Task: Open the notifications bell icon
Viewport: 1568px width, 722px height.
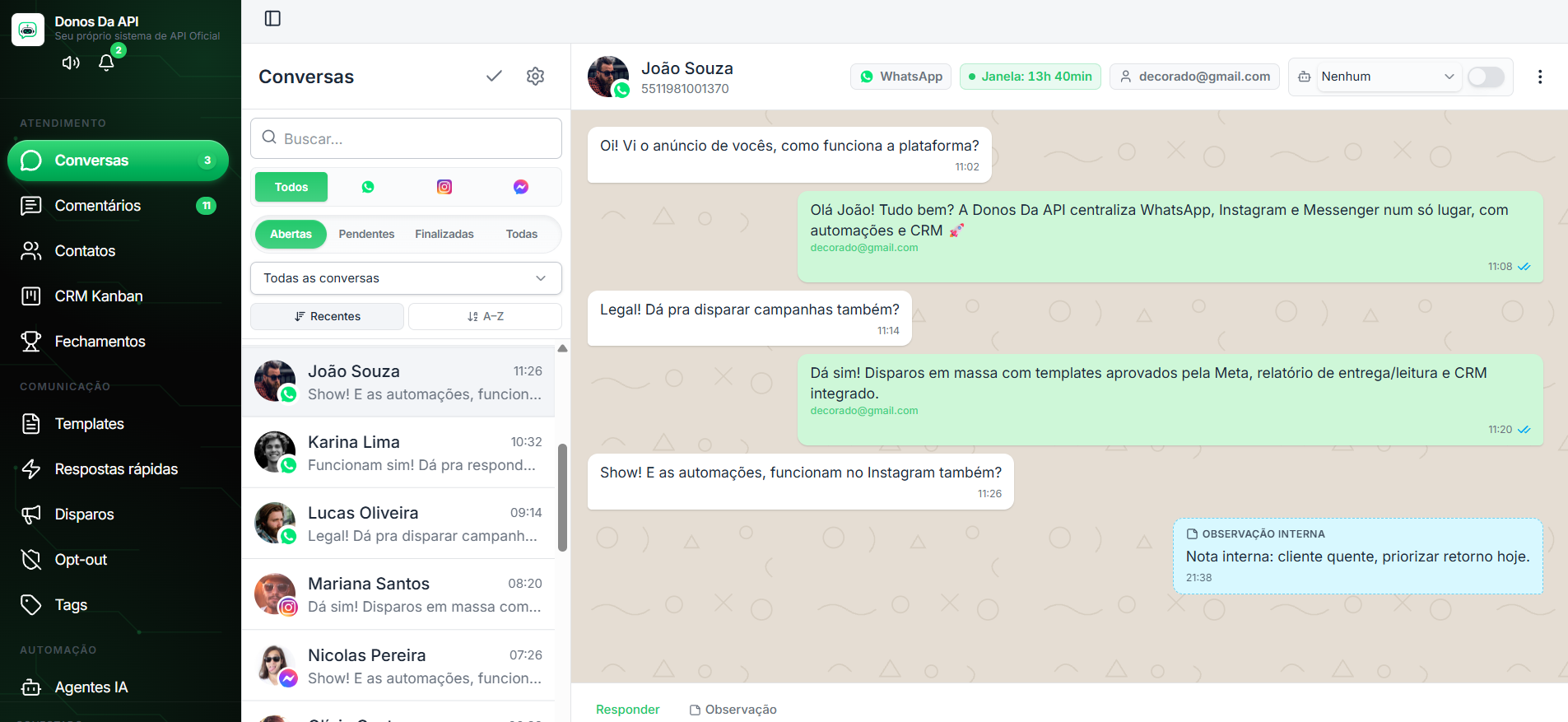Action: (x=106, y=63)
